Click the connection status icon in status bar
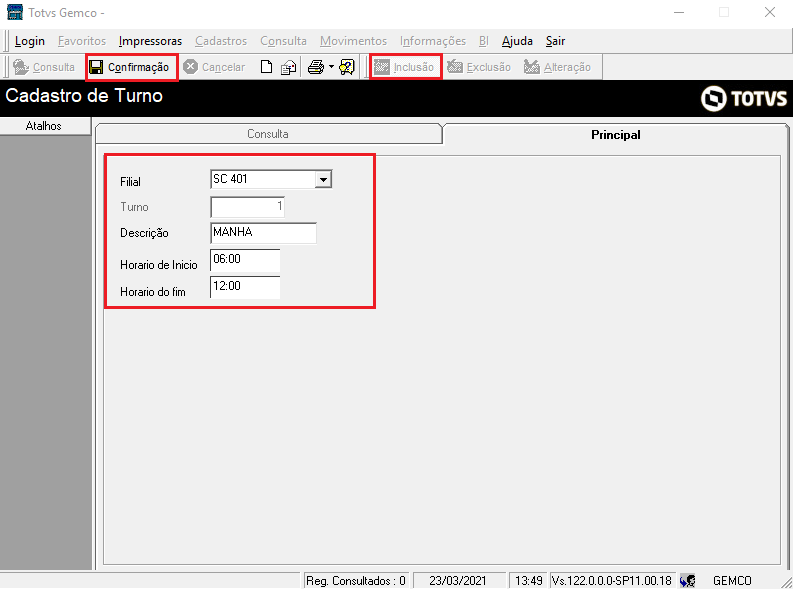 pyautogui.click(x=687, y=581)
